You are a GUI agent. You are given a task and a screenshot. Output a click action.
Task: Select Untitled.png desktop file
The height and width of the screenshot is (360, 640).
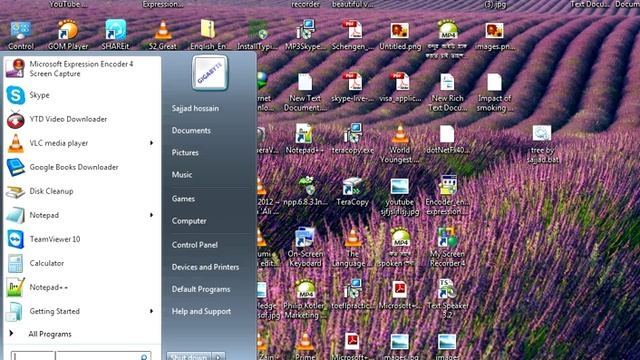click(x=400, y=36)
